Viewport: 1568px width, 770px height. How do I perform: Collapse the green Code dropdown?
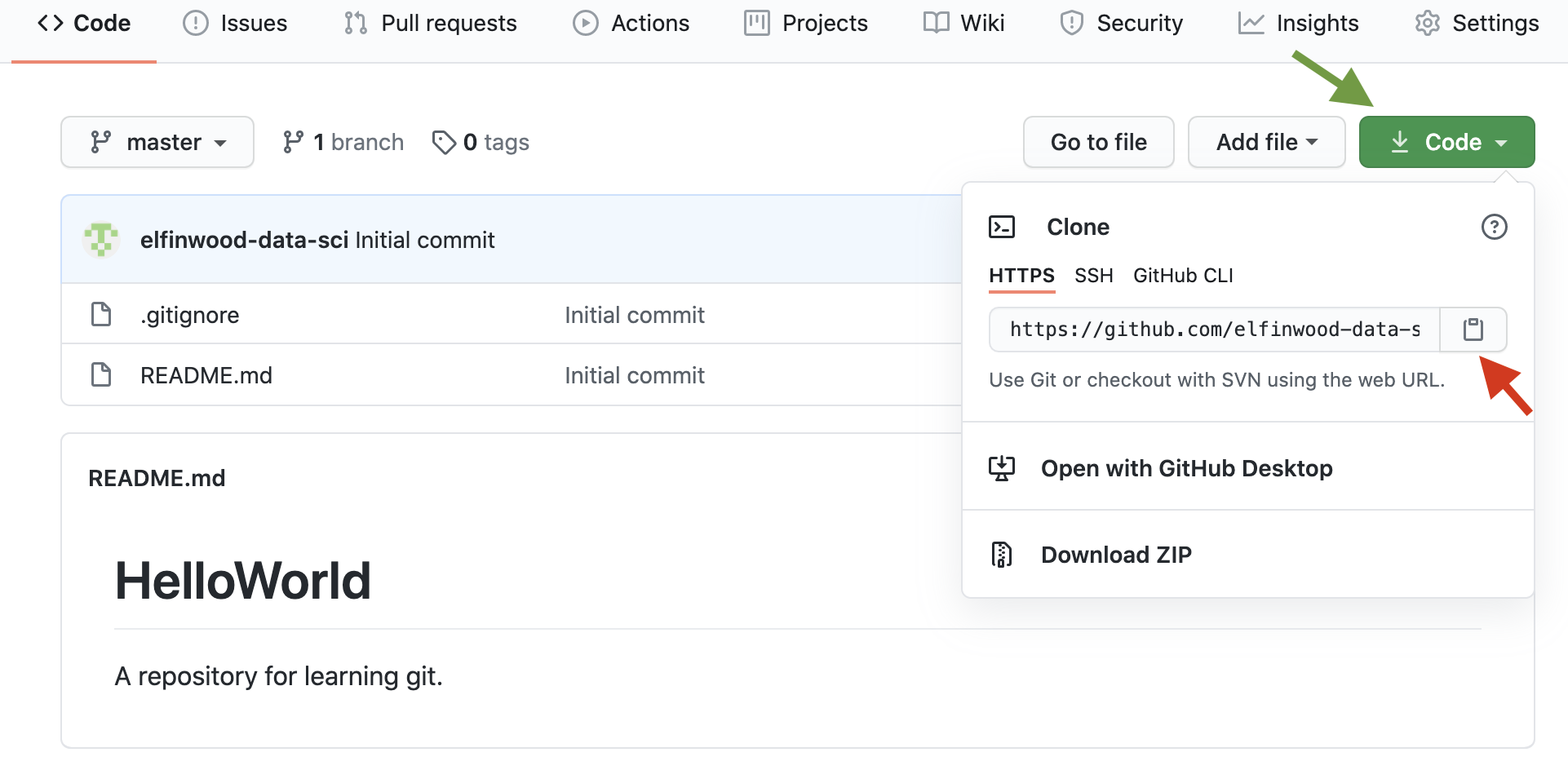pyautogui.click(x=1446, y=142)
